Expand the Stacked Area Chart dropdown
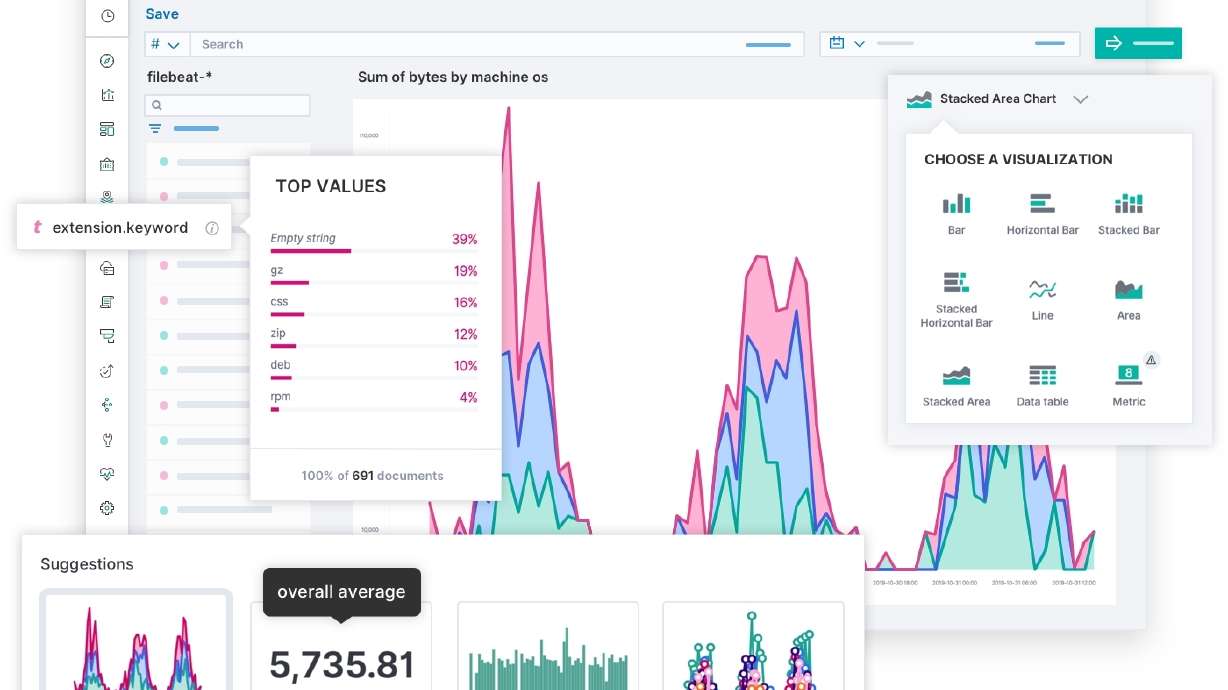Screen dimensions: 1228x690 point(1081,99)
